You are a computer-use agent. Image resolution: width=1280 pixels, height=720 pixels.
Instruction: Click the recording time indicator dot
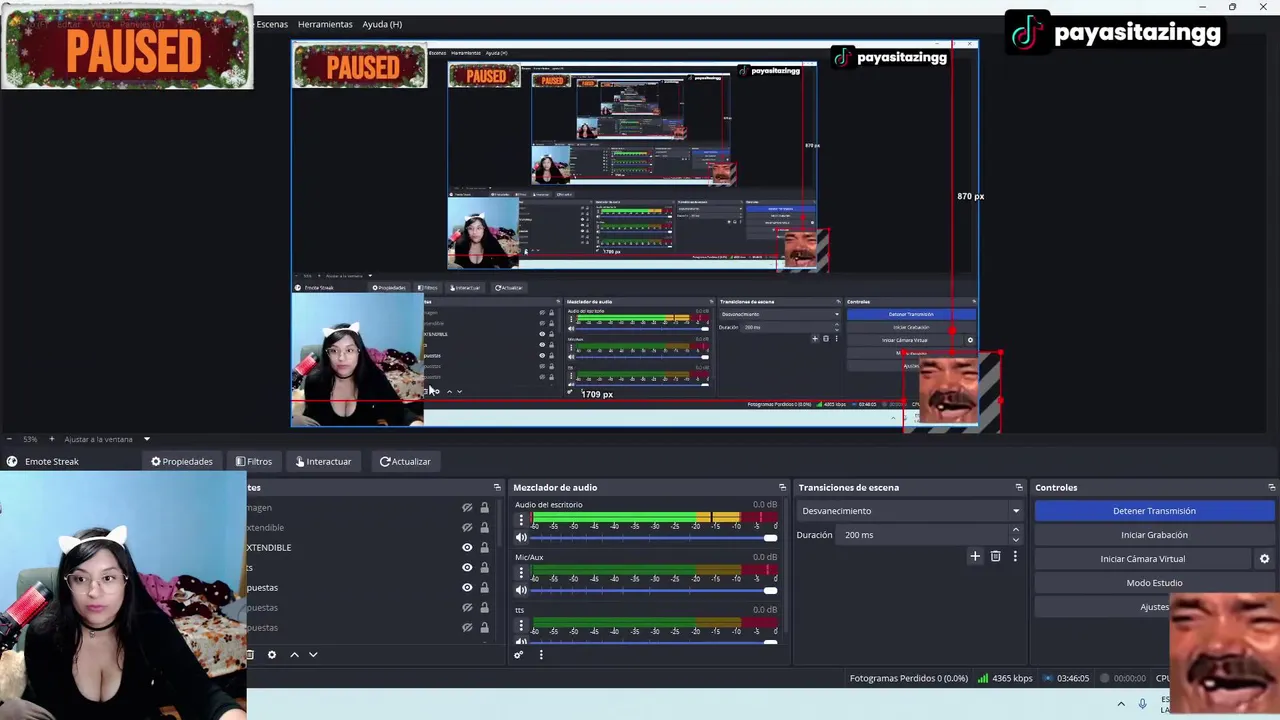coord(1105,678)
